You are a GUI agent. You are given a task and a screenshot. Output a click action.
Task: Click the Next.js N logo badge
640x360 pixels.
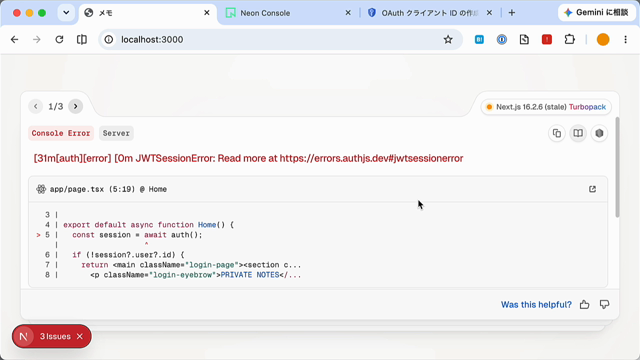point(23,336)
